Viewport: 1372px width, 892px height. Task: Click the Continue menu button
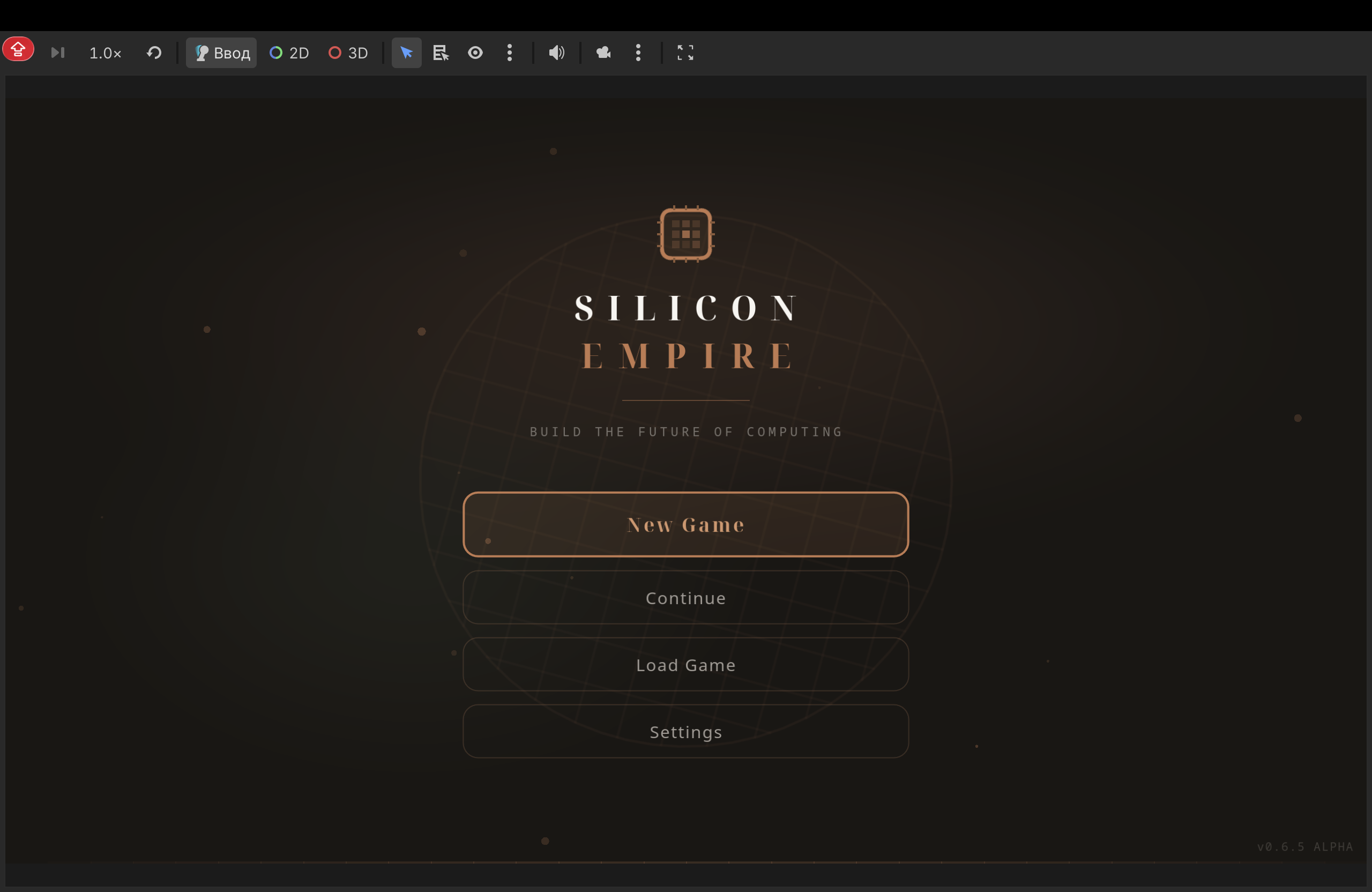tap(685, 598)
